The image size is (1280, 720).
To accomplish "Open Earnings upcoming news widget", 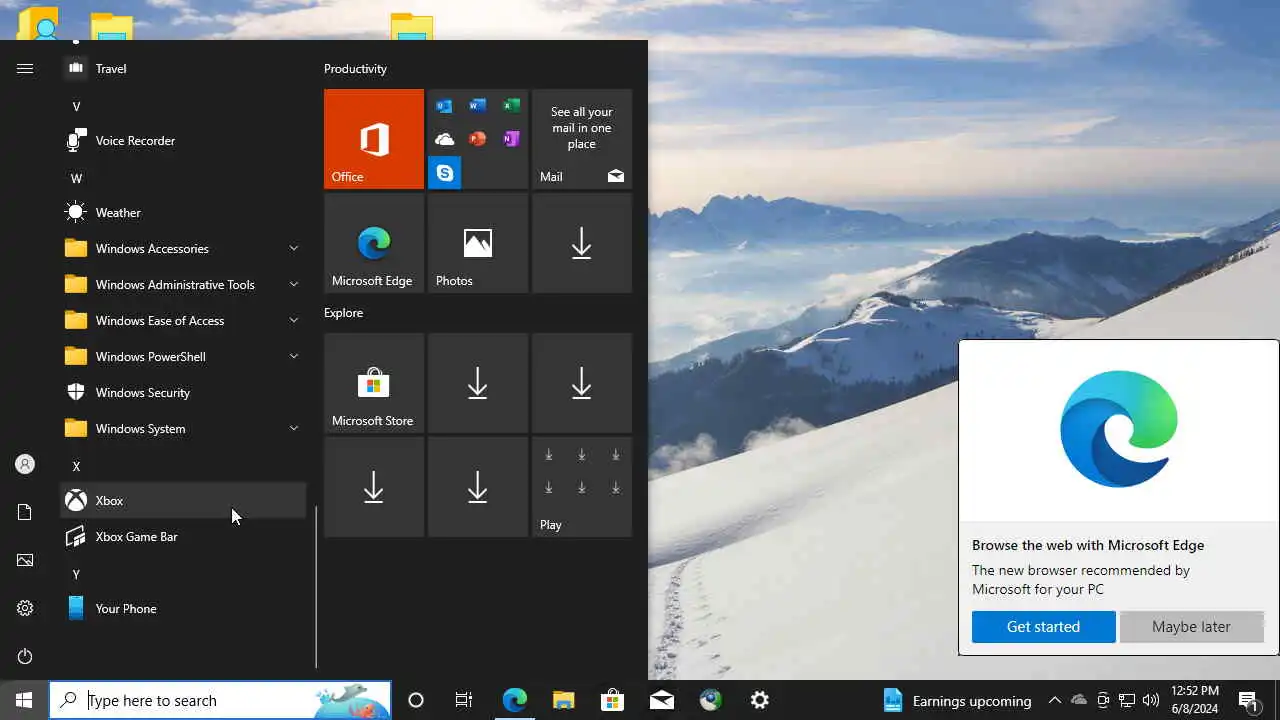I will pyautogui.click(x=957, y=700).
